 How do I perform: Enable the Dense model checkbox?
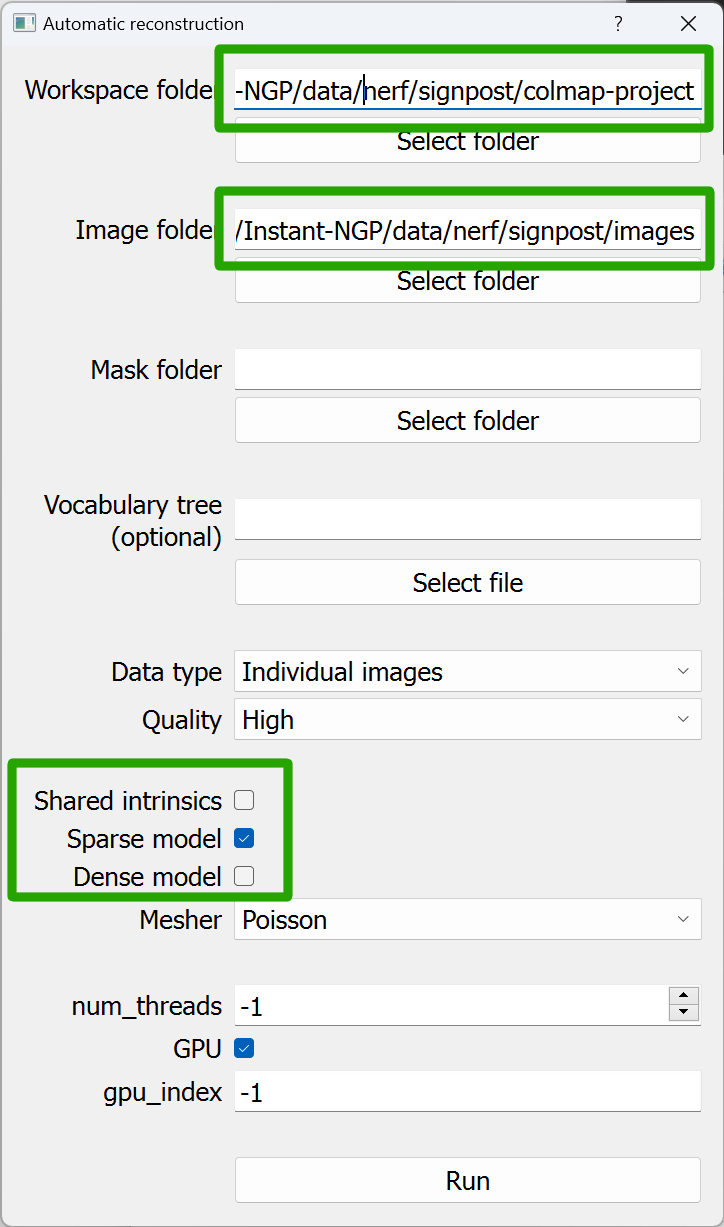pyautogui.click(x=243, y=875)
